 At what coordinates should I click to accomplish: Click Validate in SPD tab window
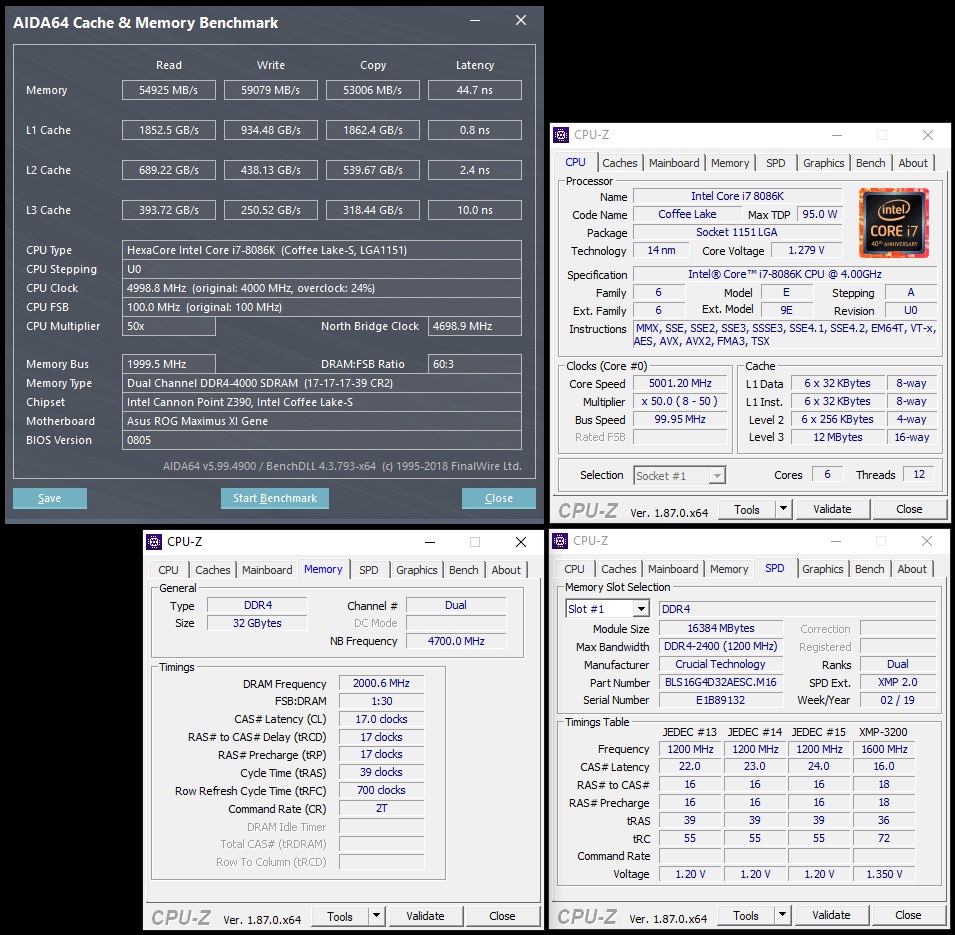[831, 914]
